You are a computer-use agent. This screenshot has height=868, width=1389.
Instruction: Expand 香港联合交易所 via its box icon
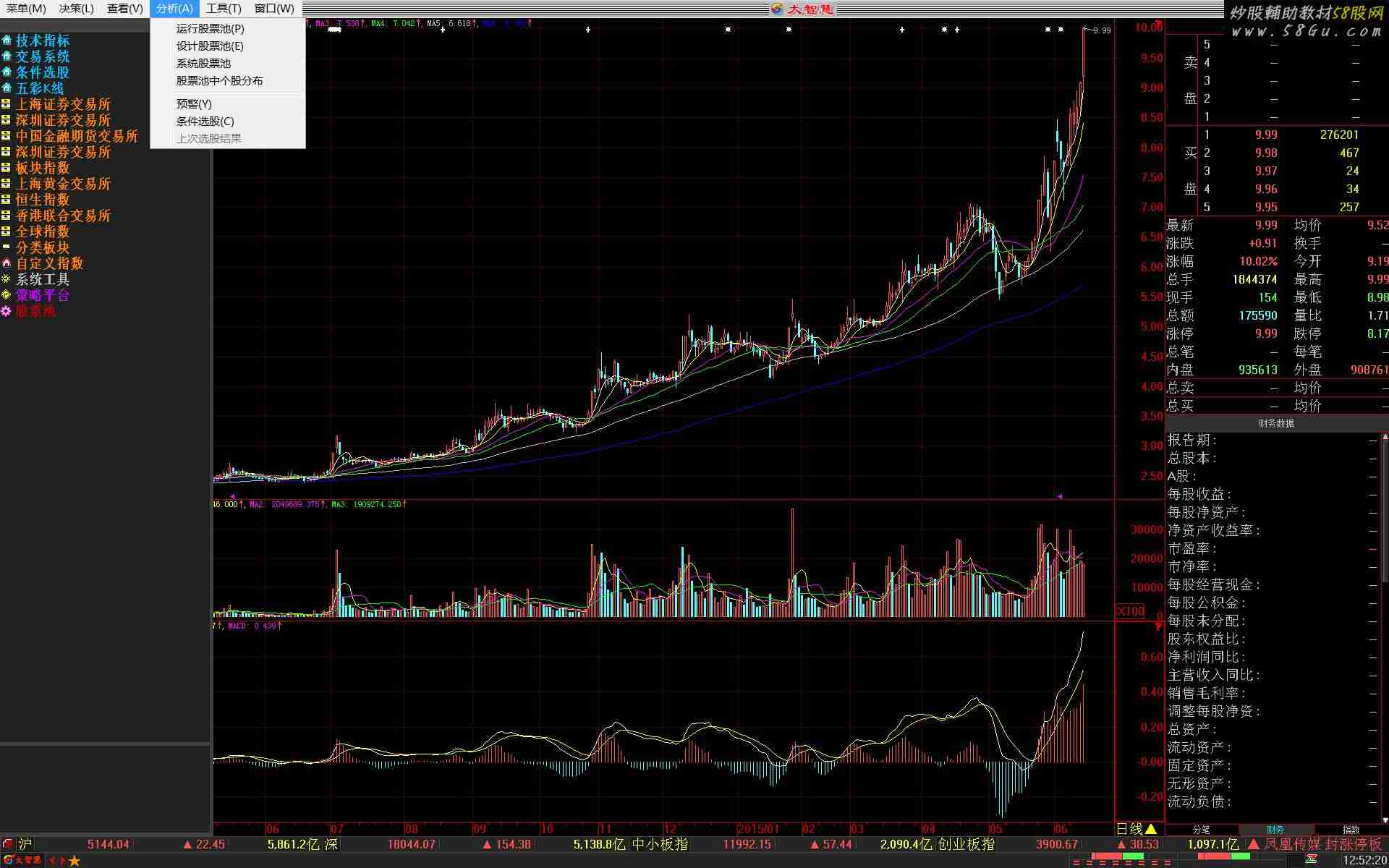click(x=7, y=216)
